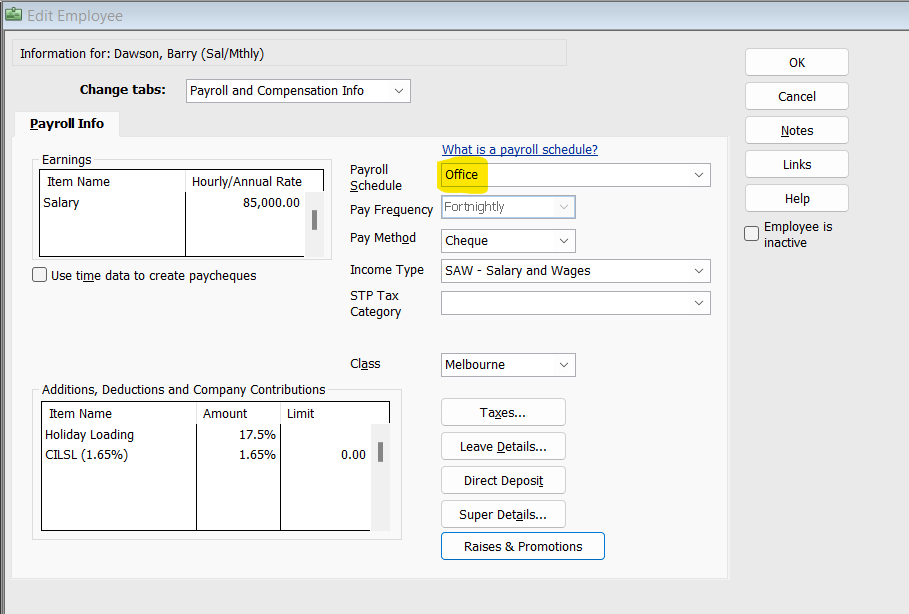Screen dimensions: 909x614
Task: Tick the Employee is inactive checkbox
Action: (751, 234)
